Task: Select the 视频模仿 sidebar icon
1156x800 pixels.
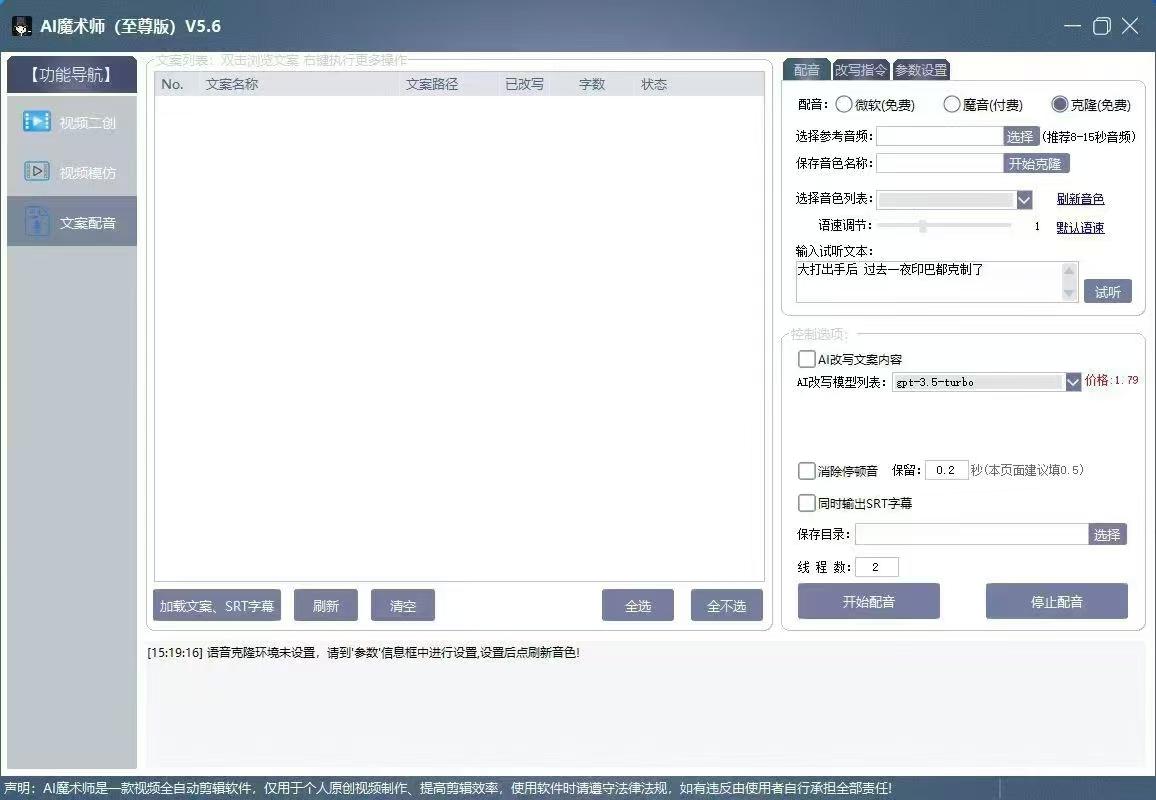Action: tap(71, 171)
